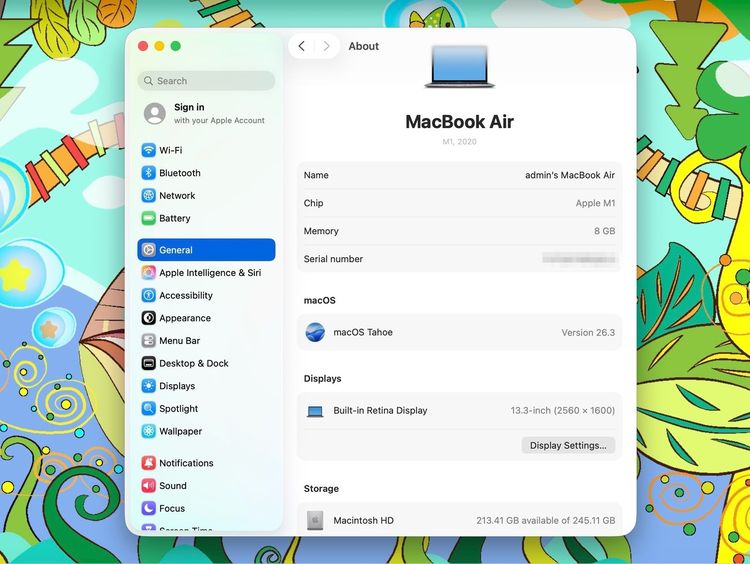The image size is (750, 564).
Task: Click the Apple Intelligence & Siri icon
Action: pos(149,273)
